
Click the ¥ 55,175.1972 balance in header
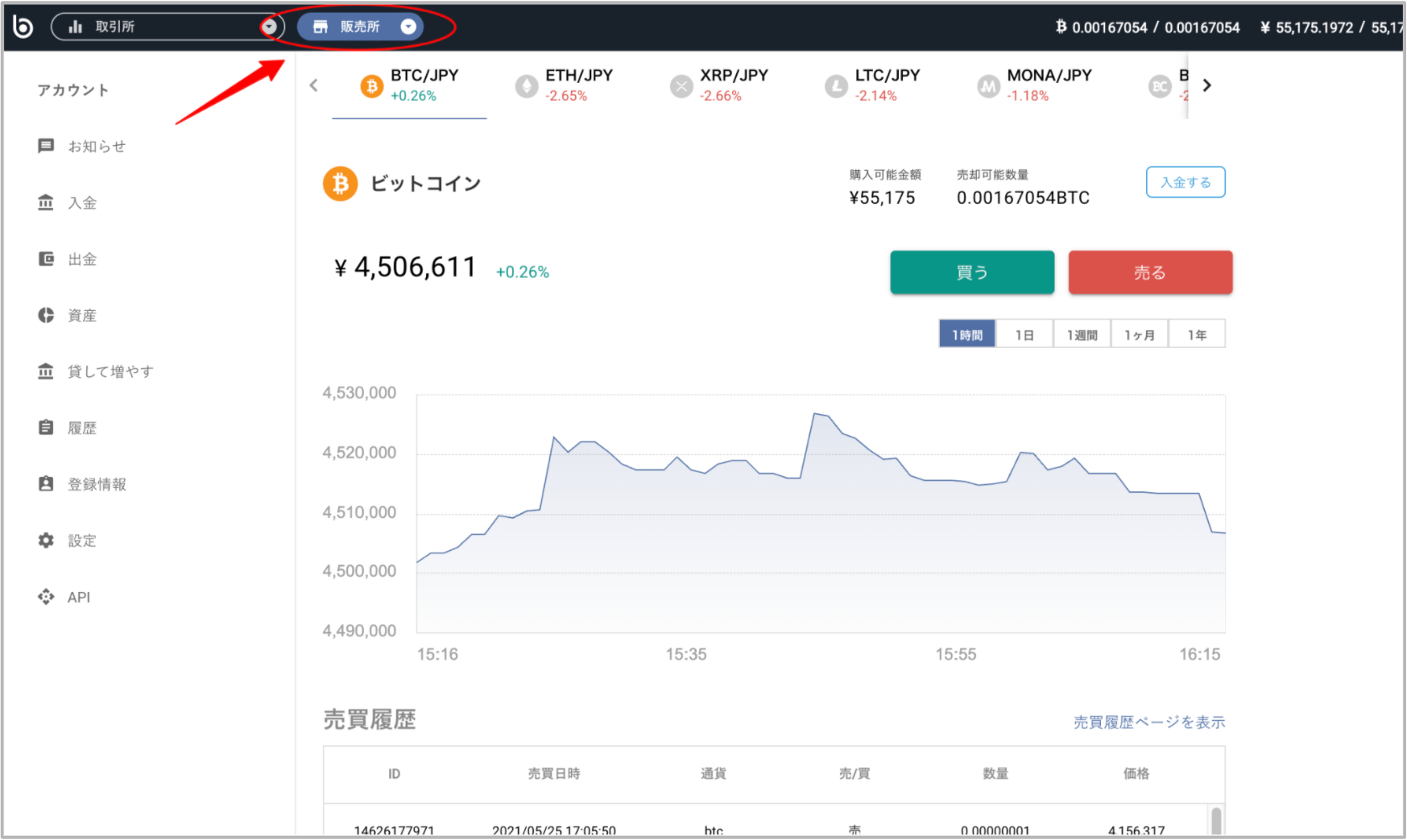coord(1332,27)
